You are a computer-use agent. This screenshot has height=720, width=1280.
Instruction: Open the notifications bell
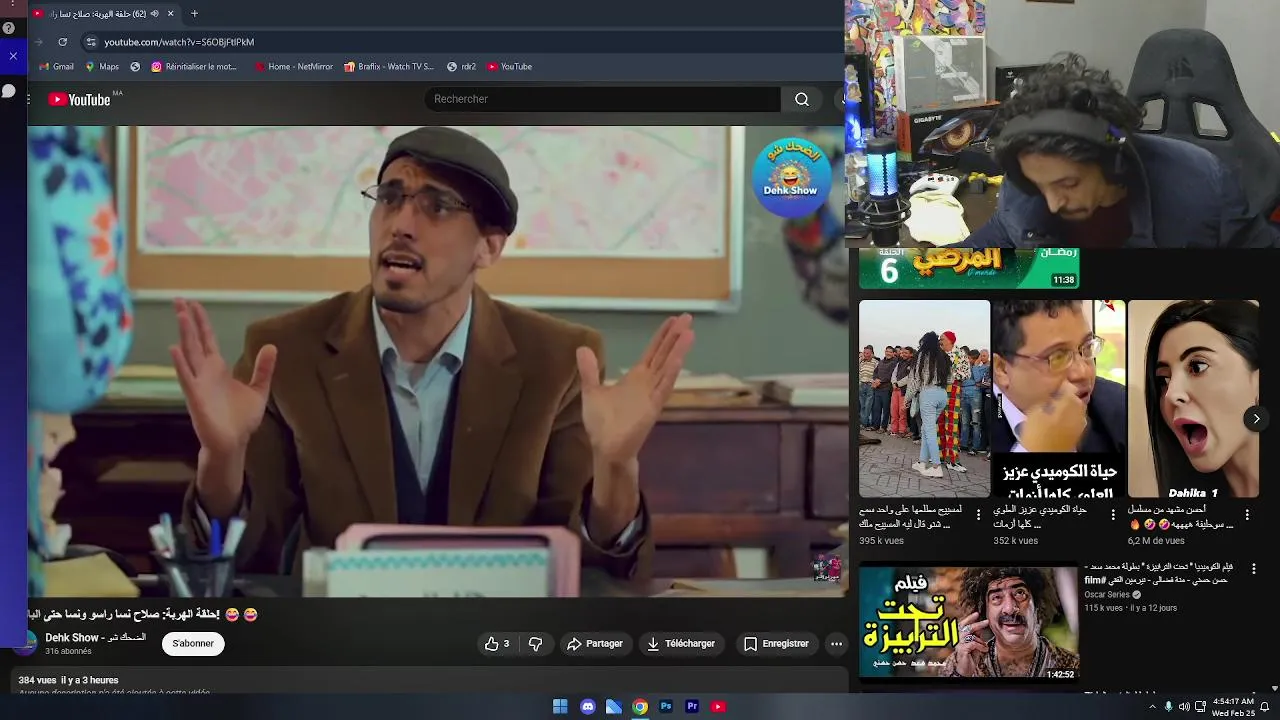(1264, 707)
